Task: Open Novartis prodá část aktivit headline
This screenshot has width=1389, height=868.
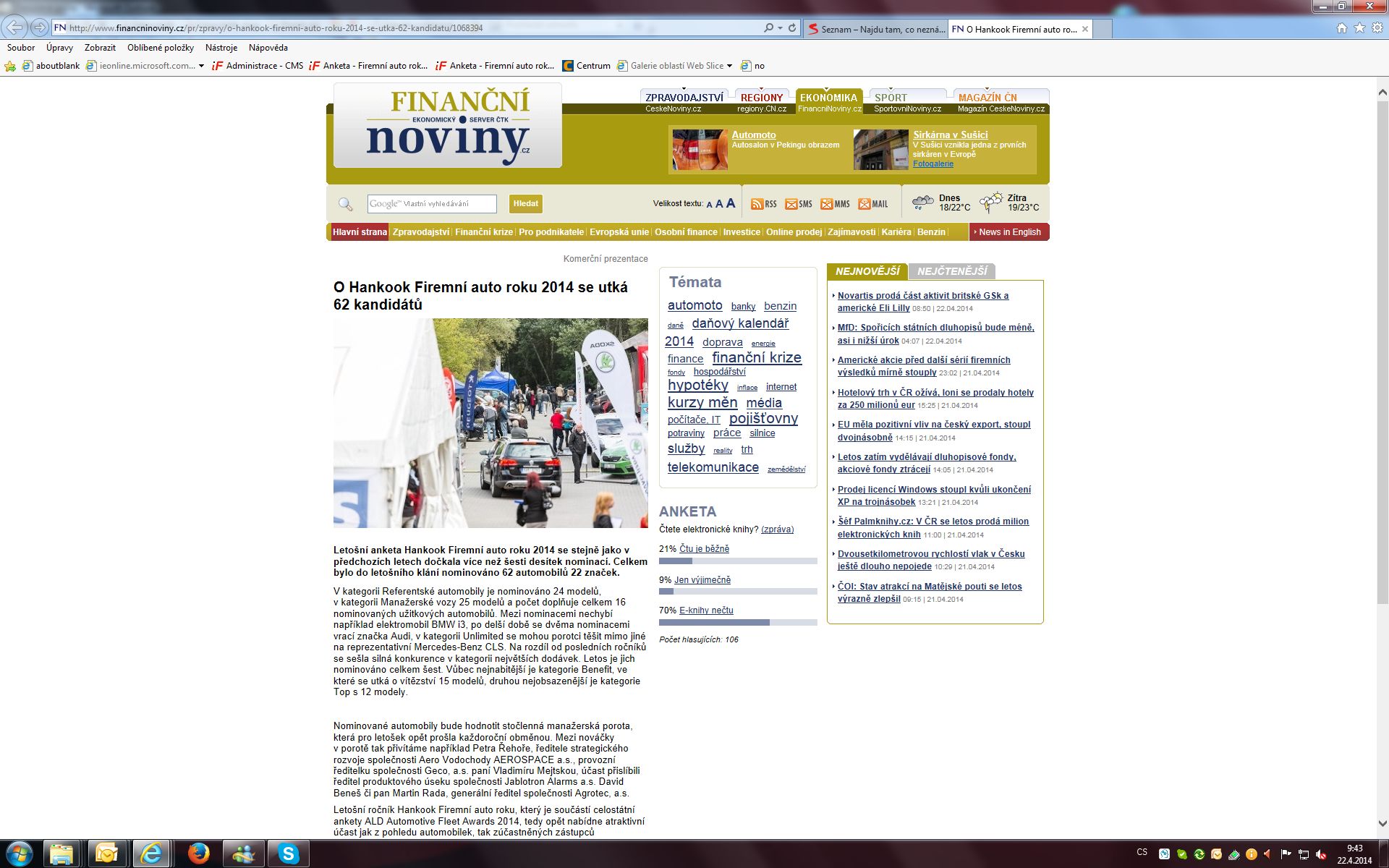Action: (923, 302)
